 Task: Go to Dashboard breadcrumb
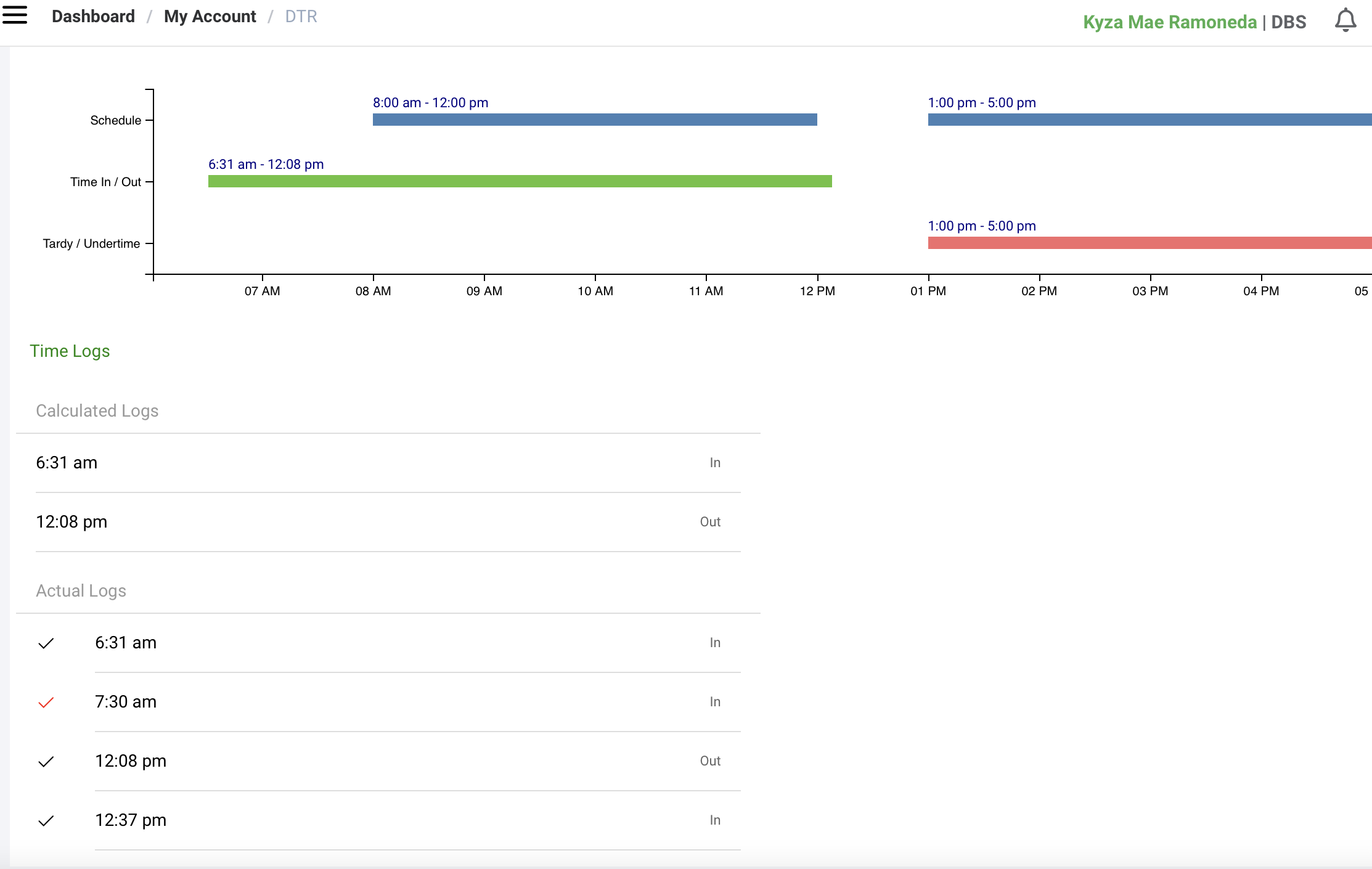pyautogui.click(x=93, y=17)
